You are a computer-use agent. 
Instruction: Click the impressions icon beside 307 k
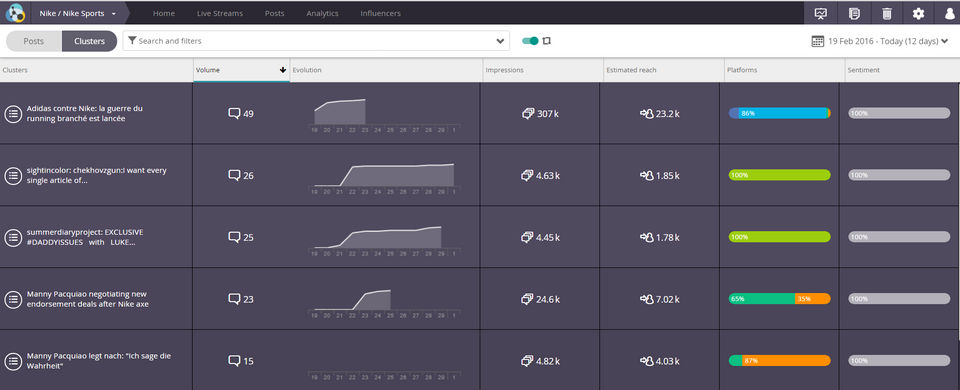tap(528, 114)
